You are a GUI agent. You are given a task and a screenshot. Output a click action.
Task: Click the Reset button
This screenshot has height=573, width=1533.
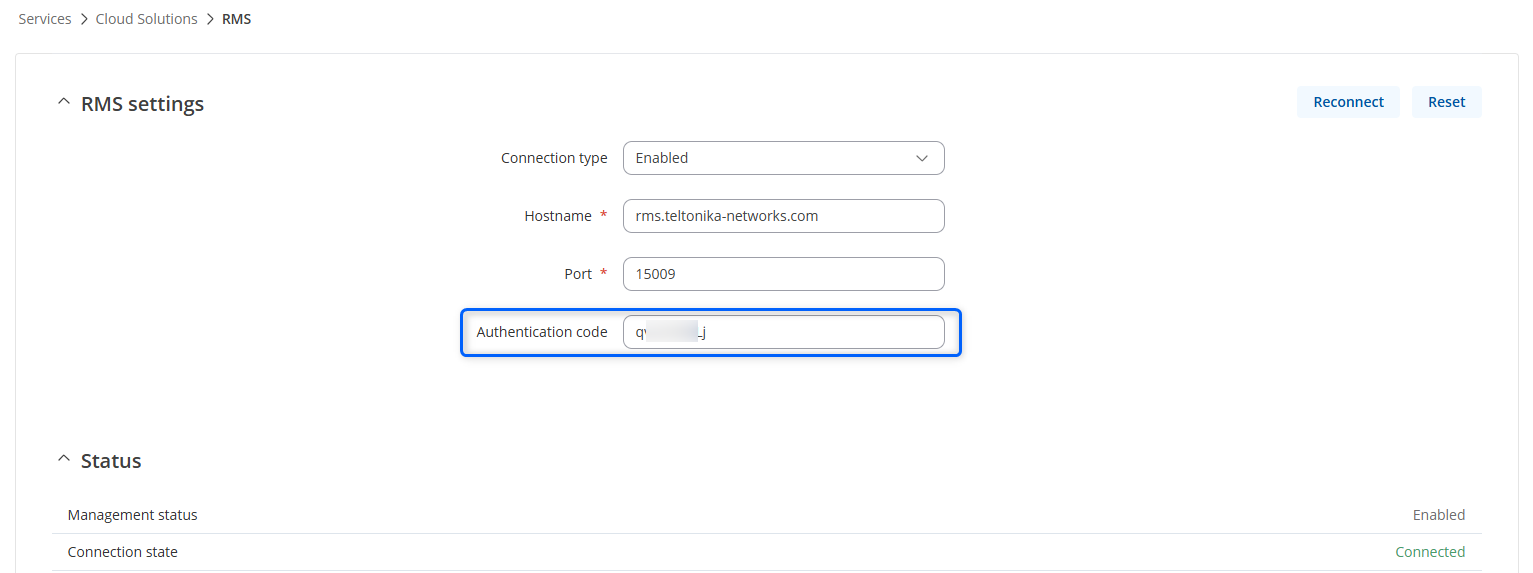(1446, 102)
